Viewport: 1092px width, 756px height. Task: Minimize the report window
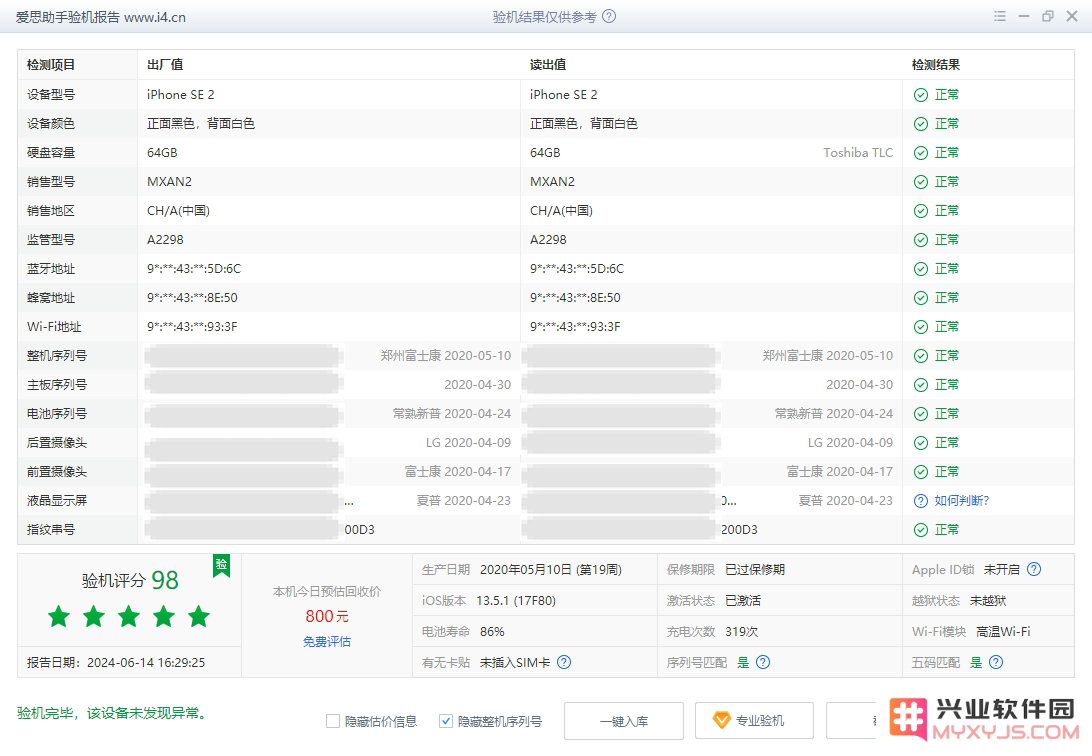pyautogui.click(x=1024, y=16)
